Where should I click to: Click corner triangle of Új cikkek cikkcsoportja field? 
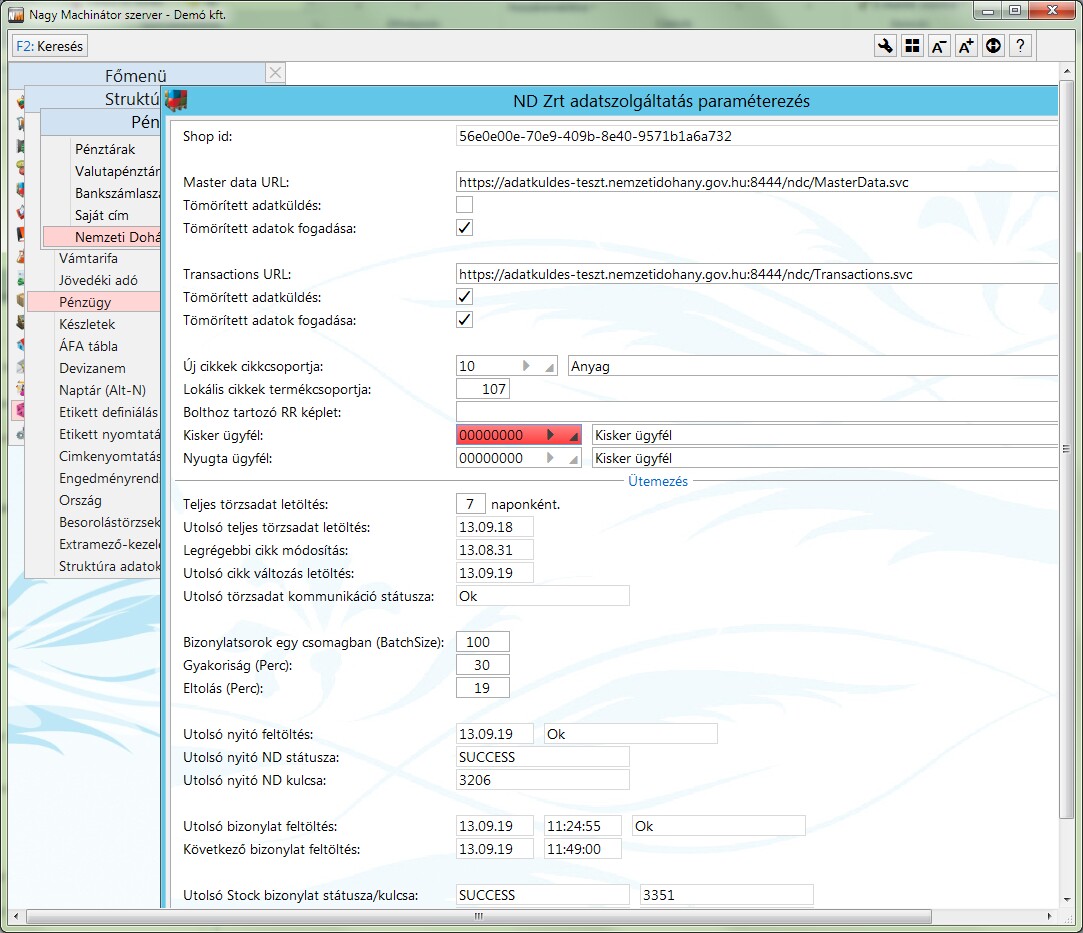550,368
